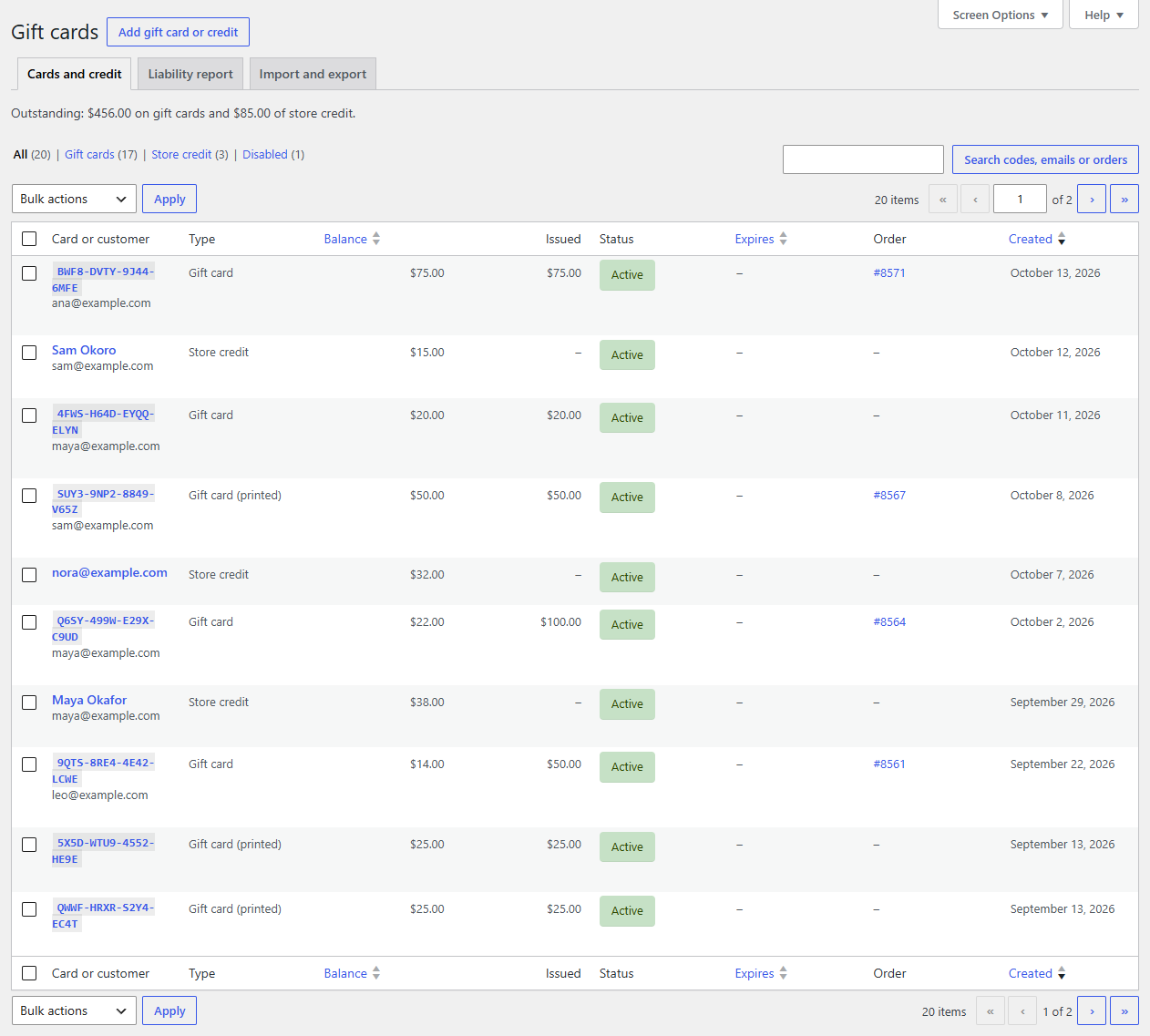Select the Q6SY-499W-E29X-C9UD row checkbox
Viewport: 1150px width, 1036px height.
29,622
